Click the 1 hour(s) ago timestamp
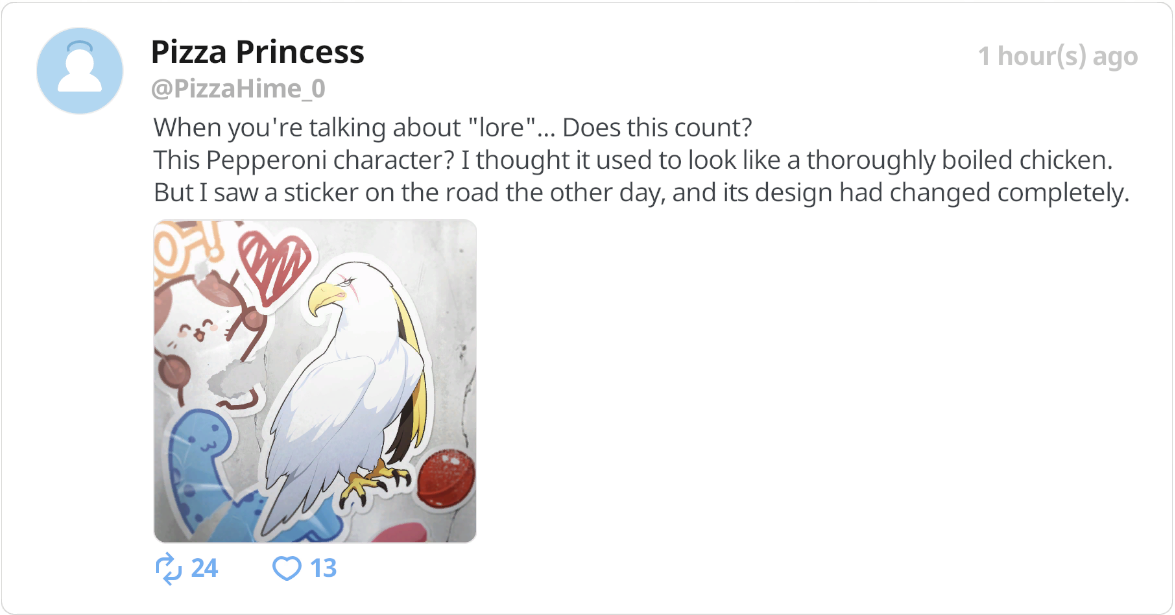 click(x=1057, y=56)
